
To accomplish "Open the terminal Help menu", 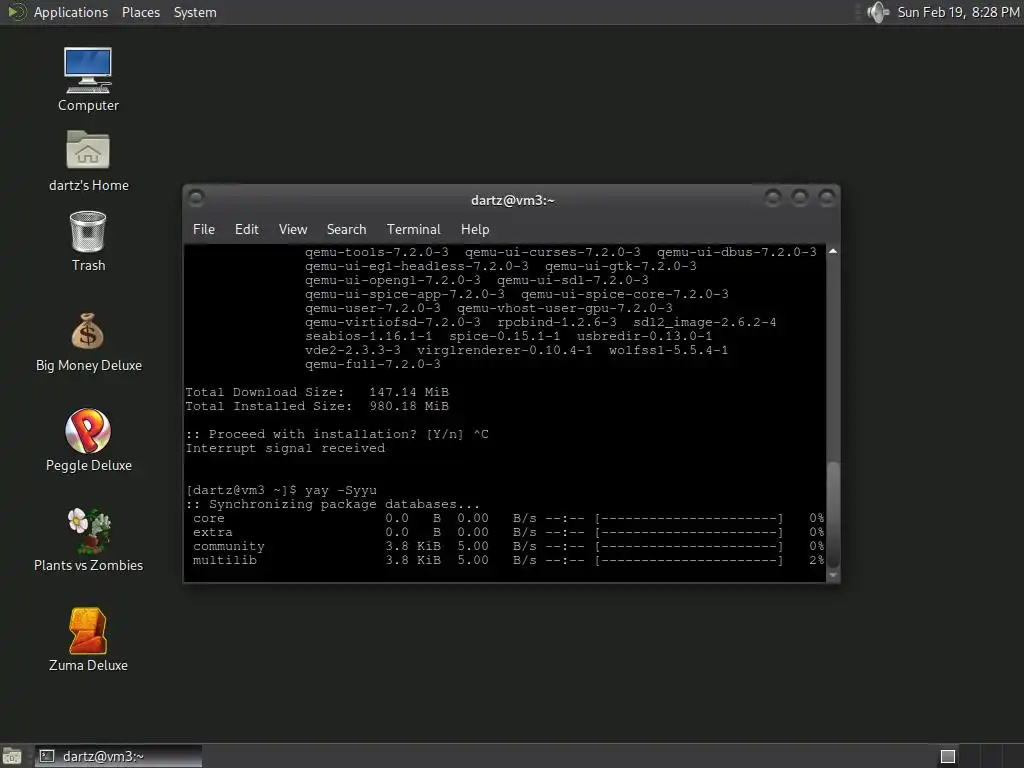I will click(475, 229).
